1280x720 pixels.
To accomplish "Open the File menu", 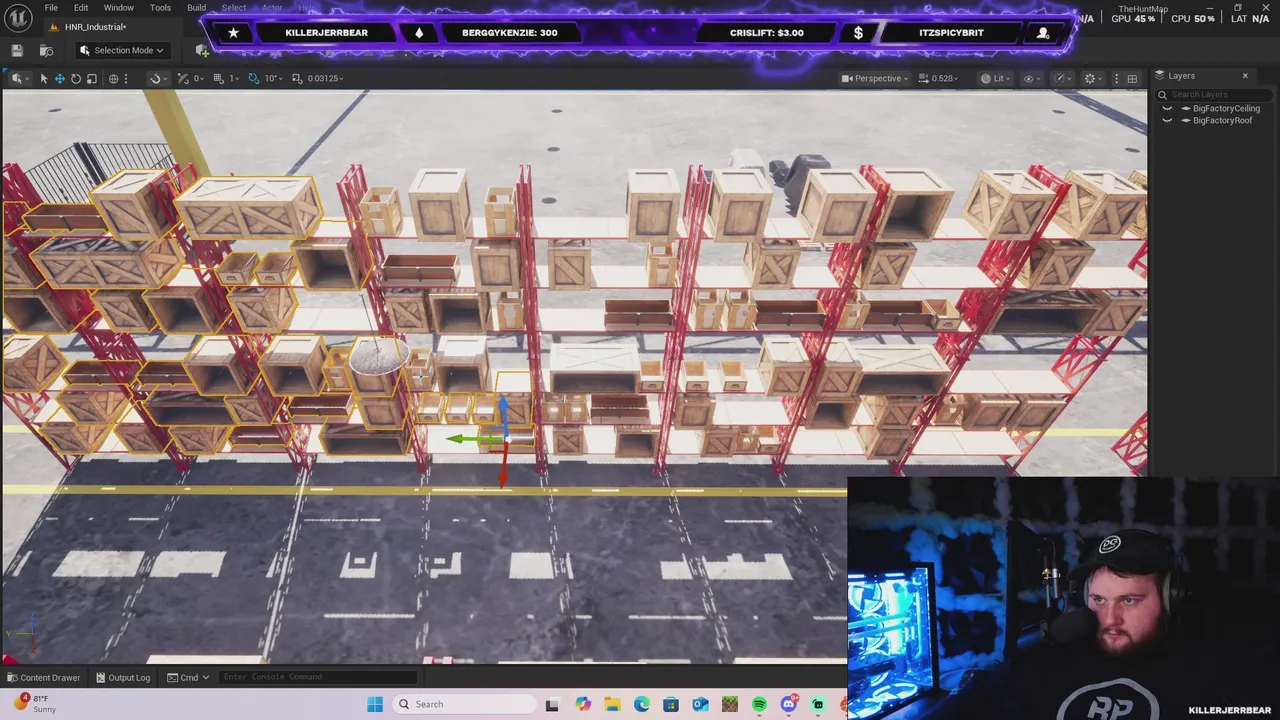I will 51,7.
